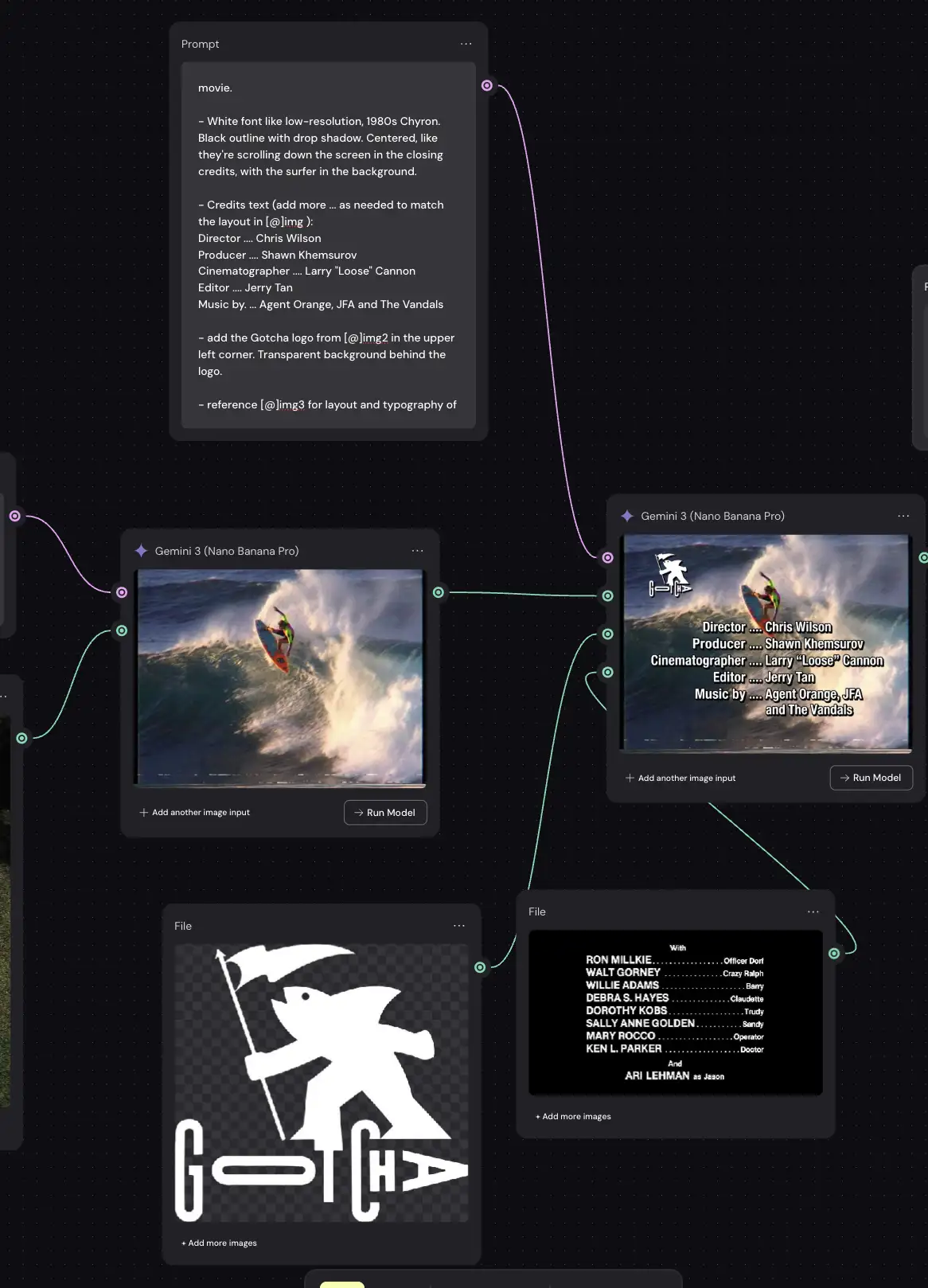Open three-dot menu on Gotcha logo File node
Screen dimensions: 928x1288
[459, 926]
